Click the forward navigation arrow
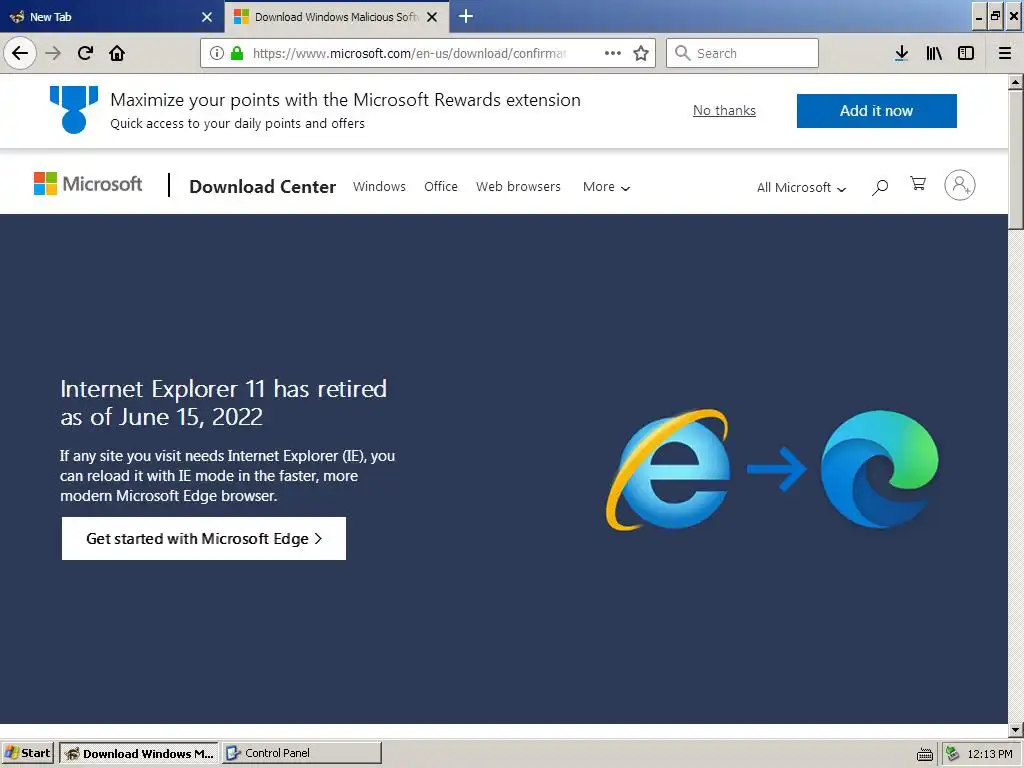This screenshot has width=1024, height=768. 53,53
